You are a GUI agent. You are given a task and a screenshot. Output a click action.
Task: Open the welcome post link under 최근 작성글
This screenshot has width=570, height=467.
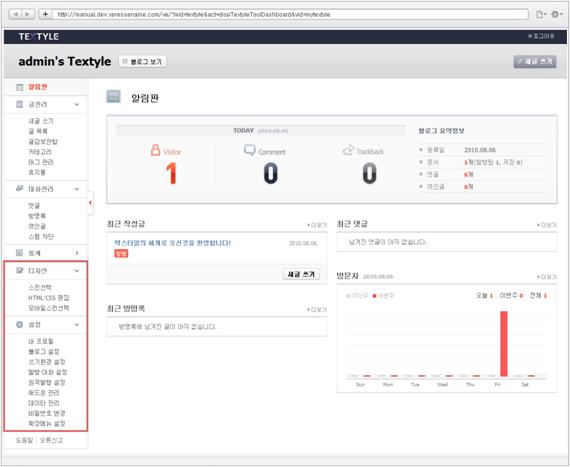[x=173, y=243]
